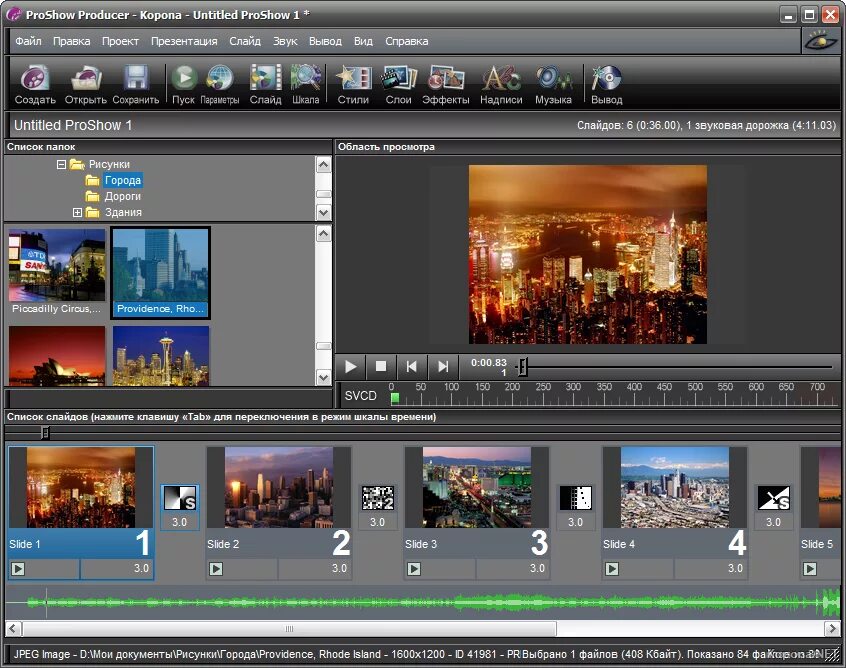Click the green audio waveform track
This screenshot has width=846, height=668.
pos(422,602)
